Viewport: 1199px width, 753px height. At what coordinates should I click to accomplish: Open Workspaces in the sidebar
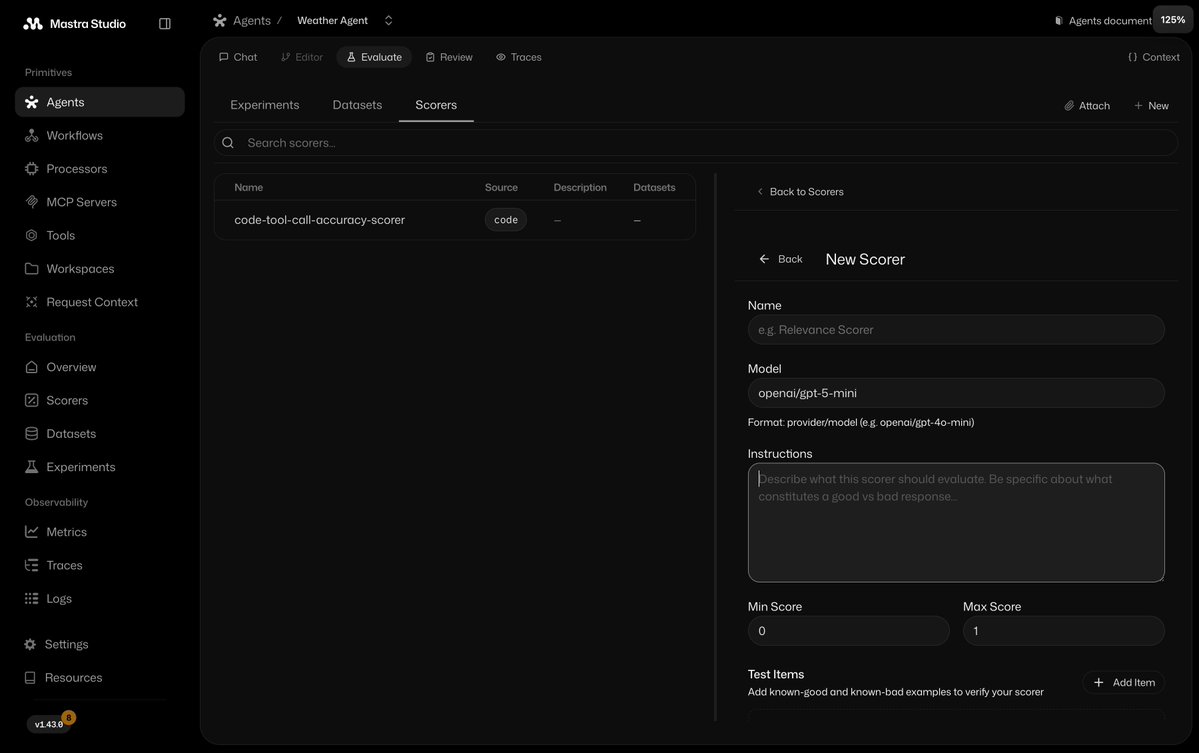tap(99, 269)
